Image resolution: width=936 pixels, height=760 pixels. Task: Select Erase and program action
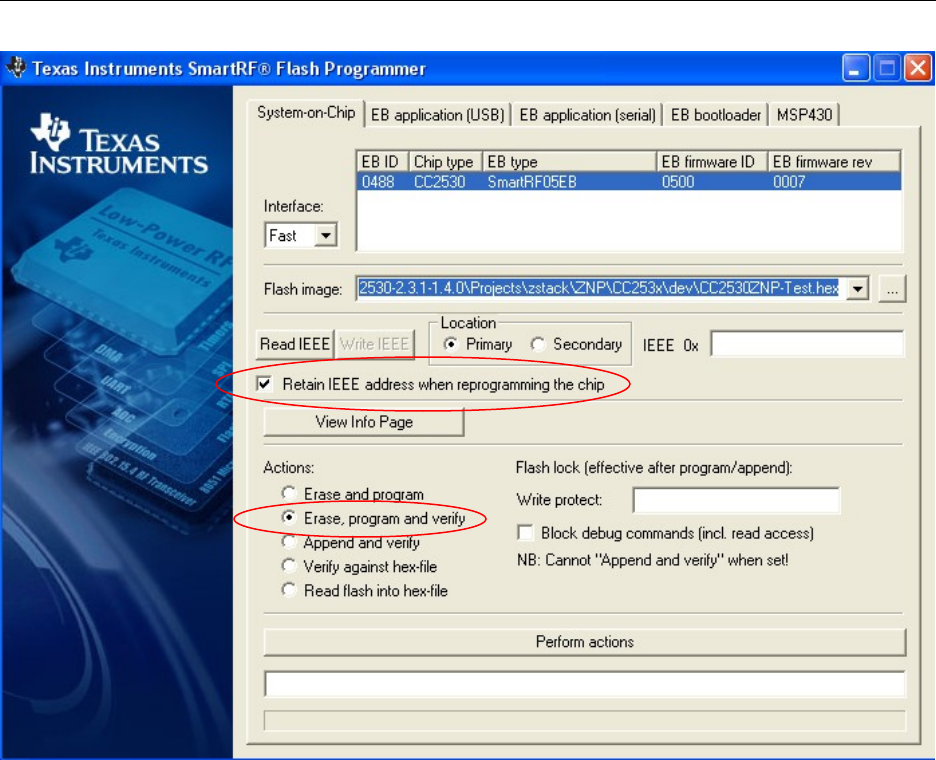289,494
